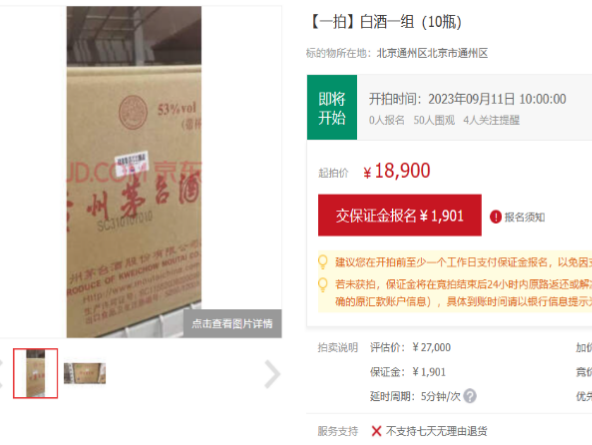
Task: Click the previous thumbnails arrow at left edge
Action: (x=1, y=374)
